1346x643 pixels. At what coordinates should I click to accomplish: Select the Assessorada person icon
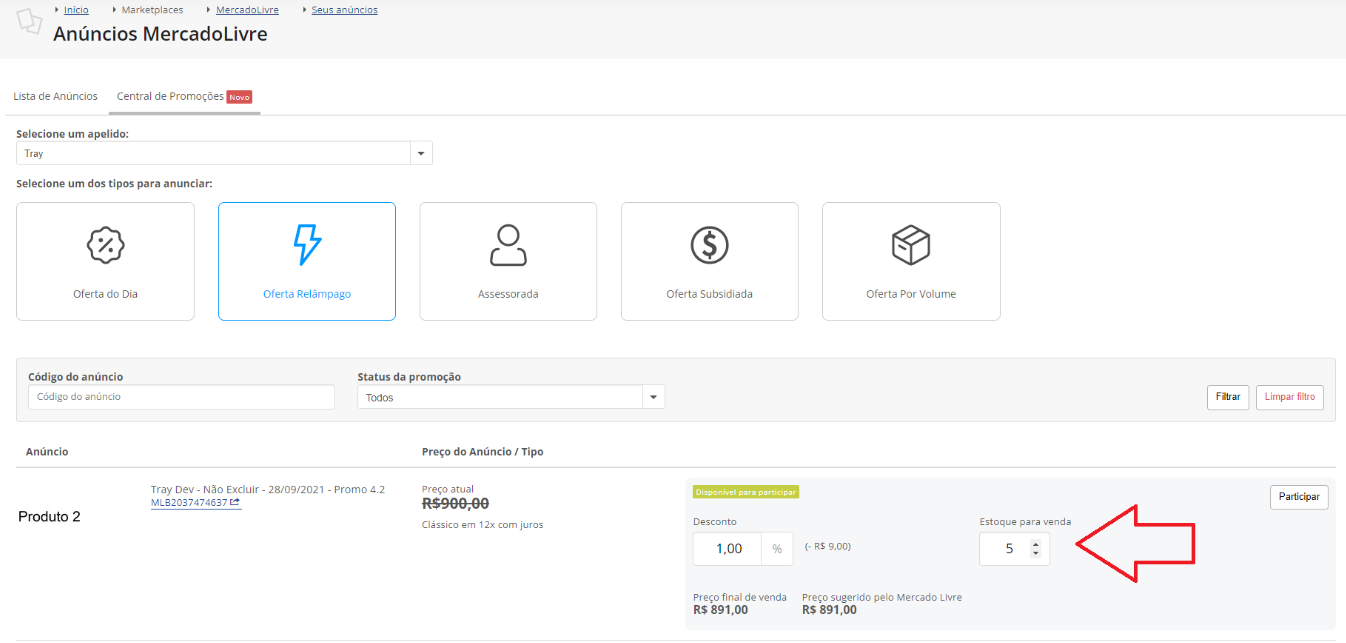pos(508,245)
